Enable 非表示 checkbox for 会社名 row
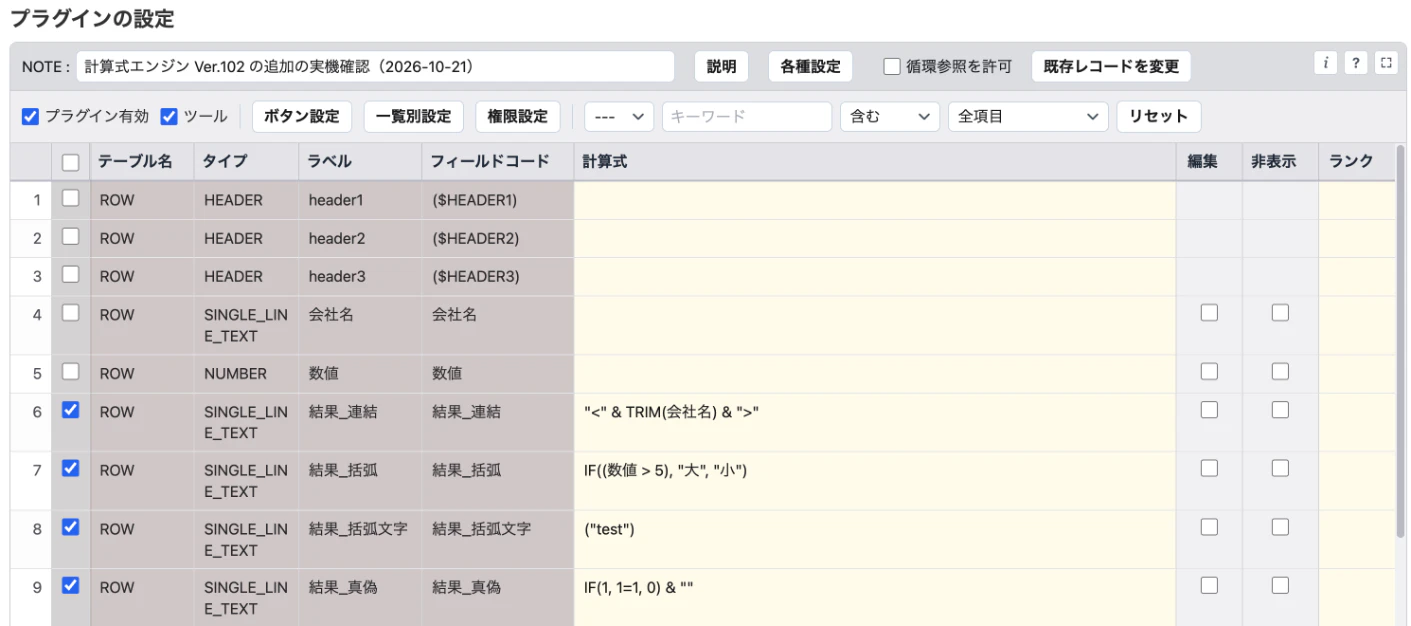 tap(1280, 313)
